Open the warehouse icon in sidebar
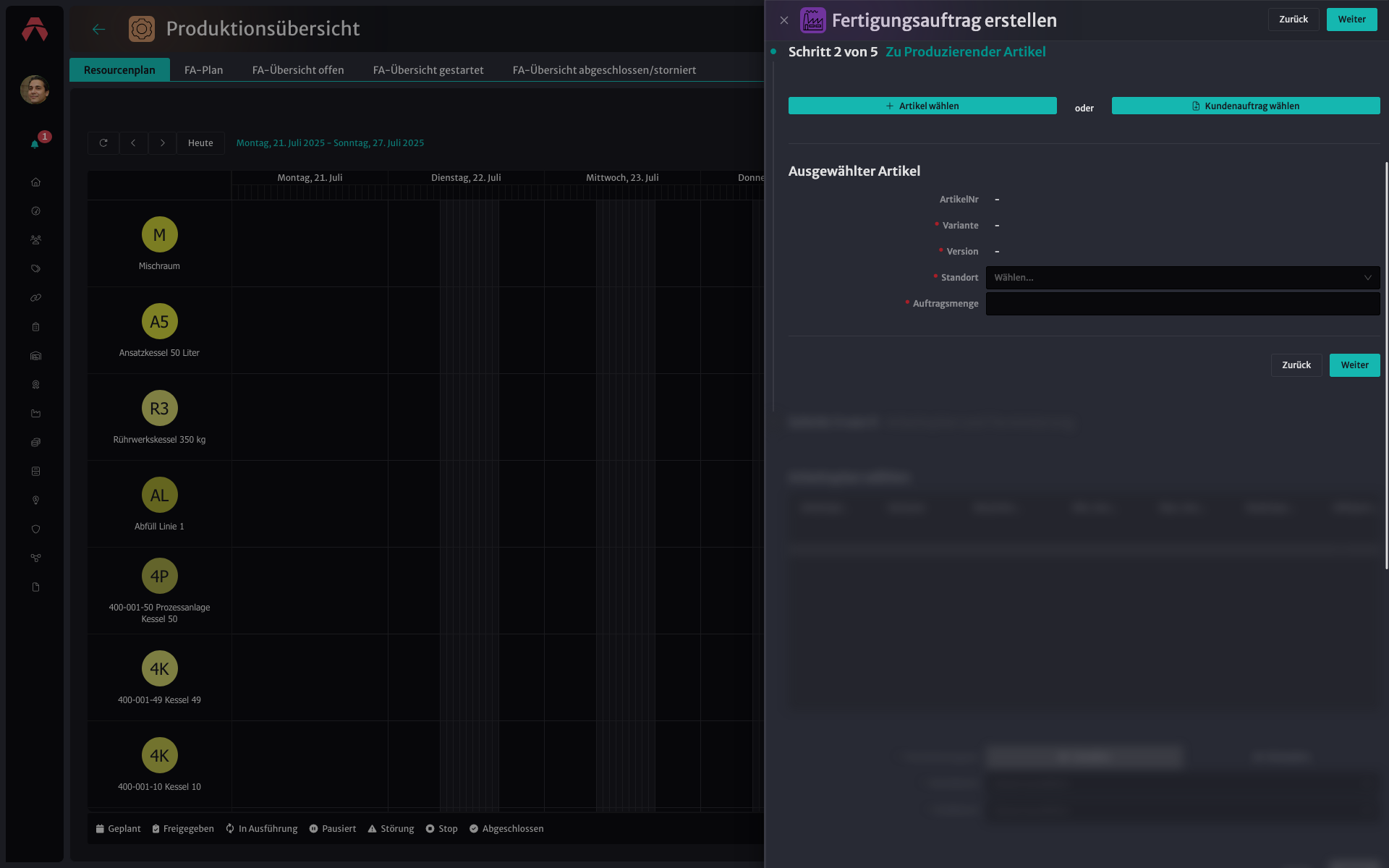This screenshot has width=1389, height=868. (x=35, y=356)
